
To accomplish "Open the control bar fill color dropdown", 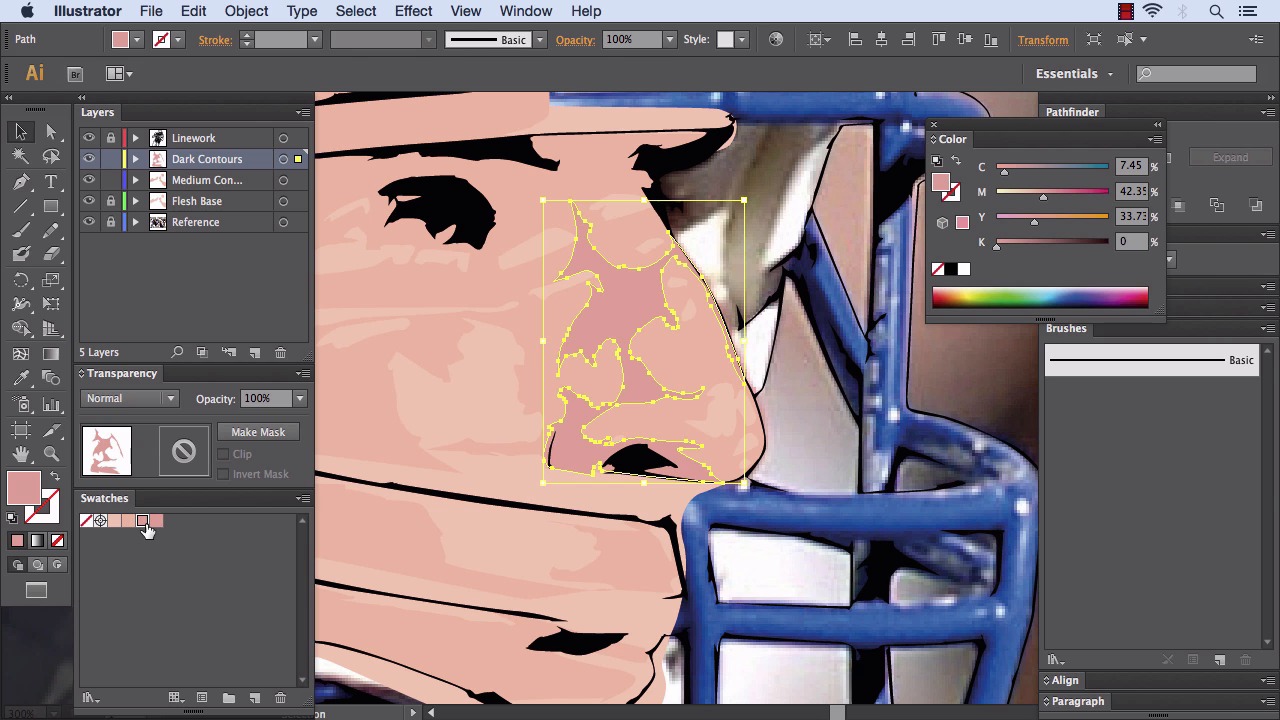I will point(137,40).
